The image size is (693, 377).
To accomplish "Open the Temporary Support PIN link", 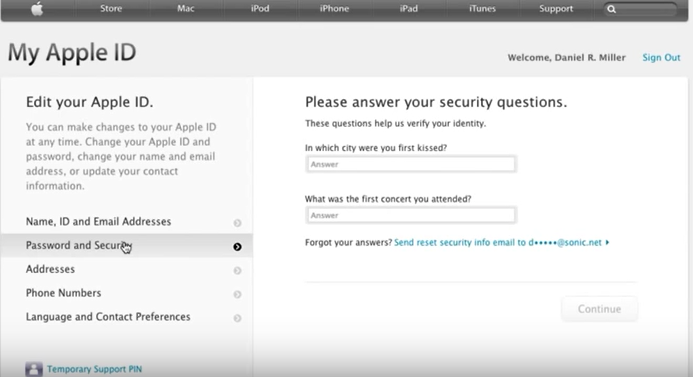I will pyautogui.click(x=95, y=369).
